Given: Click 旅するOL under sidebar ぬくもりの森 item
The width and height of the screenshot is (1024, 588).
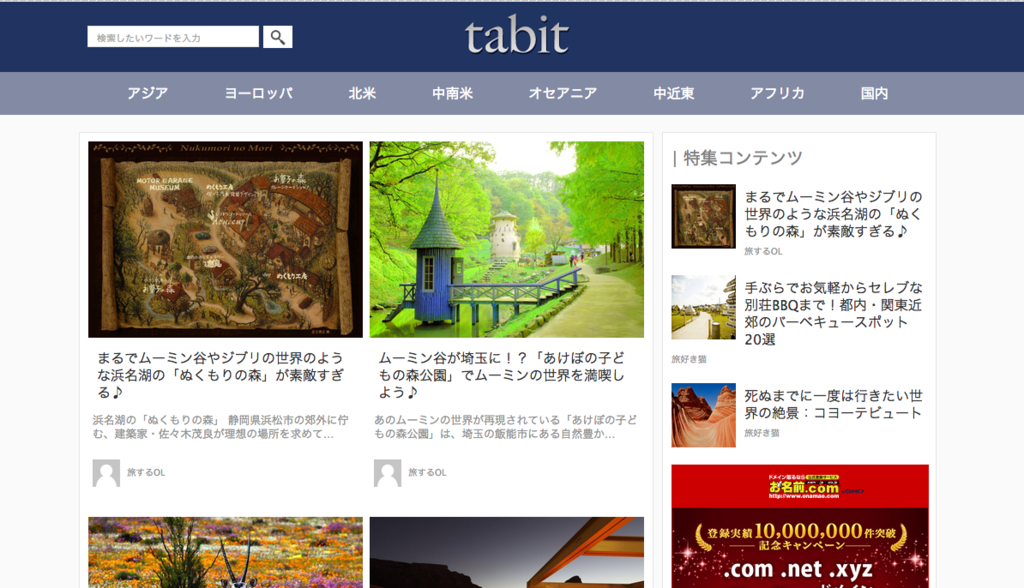Looking at the screenshot, I should point(763,252).
